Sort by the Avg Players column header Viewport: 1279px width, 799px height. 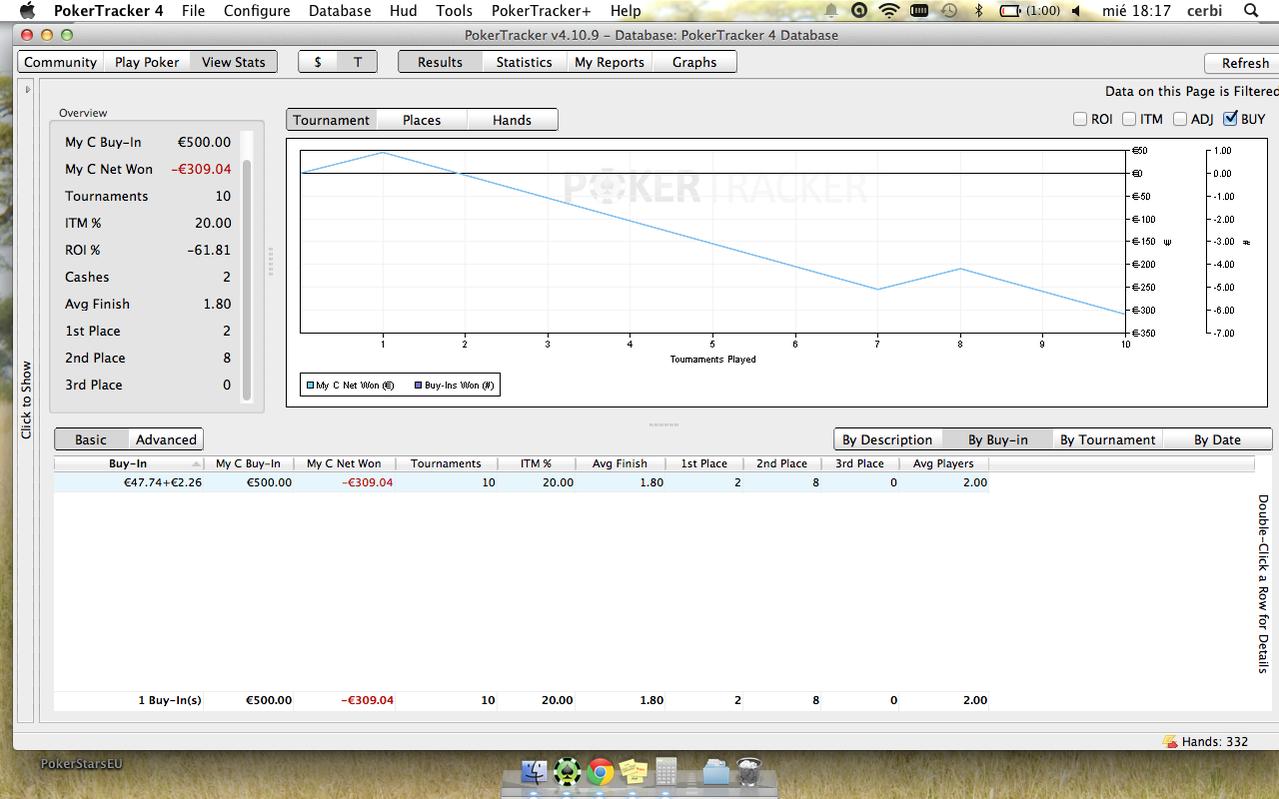pyautogui.click(x=943, y=464)
